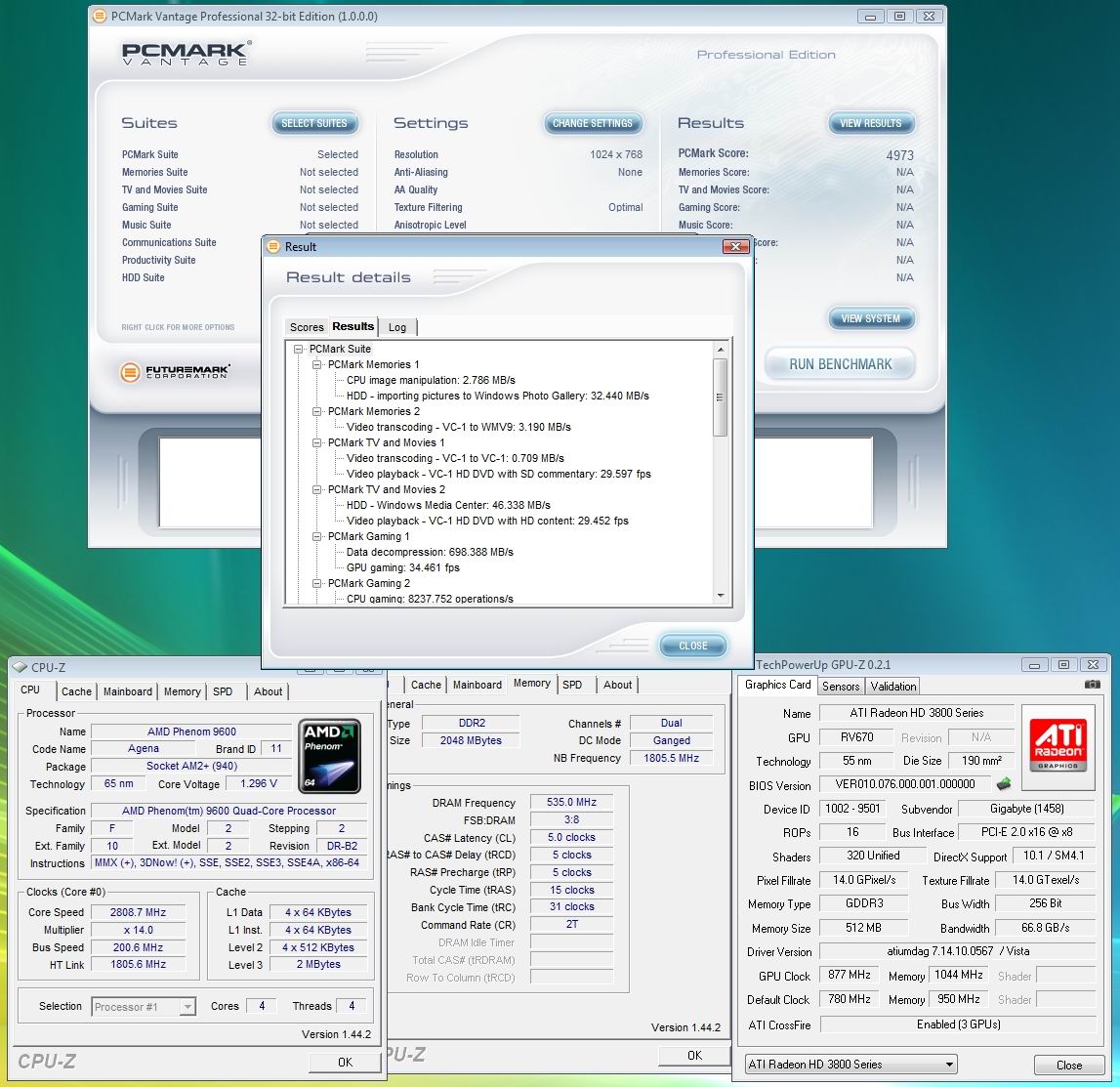This screenshot has height=1087, width=1120.
Task: Open the About tab in left CPU-Z
Action: pyautogui.click(x=268, y=691)
